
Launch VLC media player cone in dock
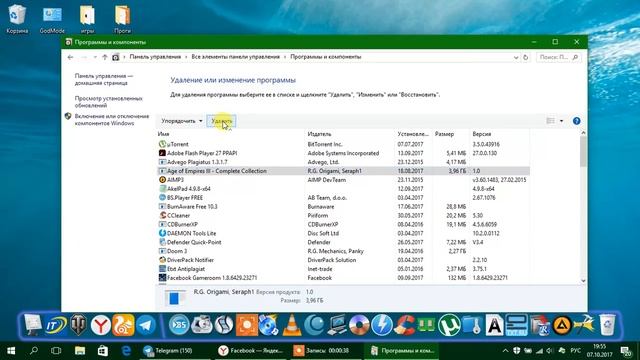coord(291,325)
